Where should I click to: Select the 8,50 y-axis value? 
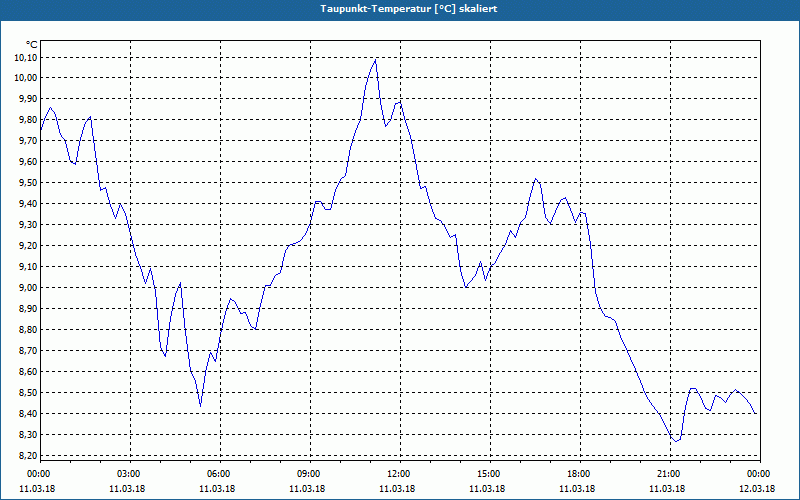[28, 393]
